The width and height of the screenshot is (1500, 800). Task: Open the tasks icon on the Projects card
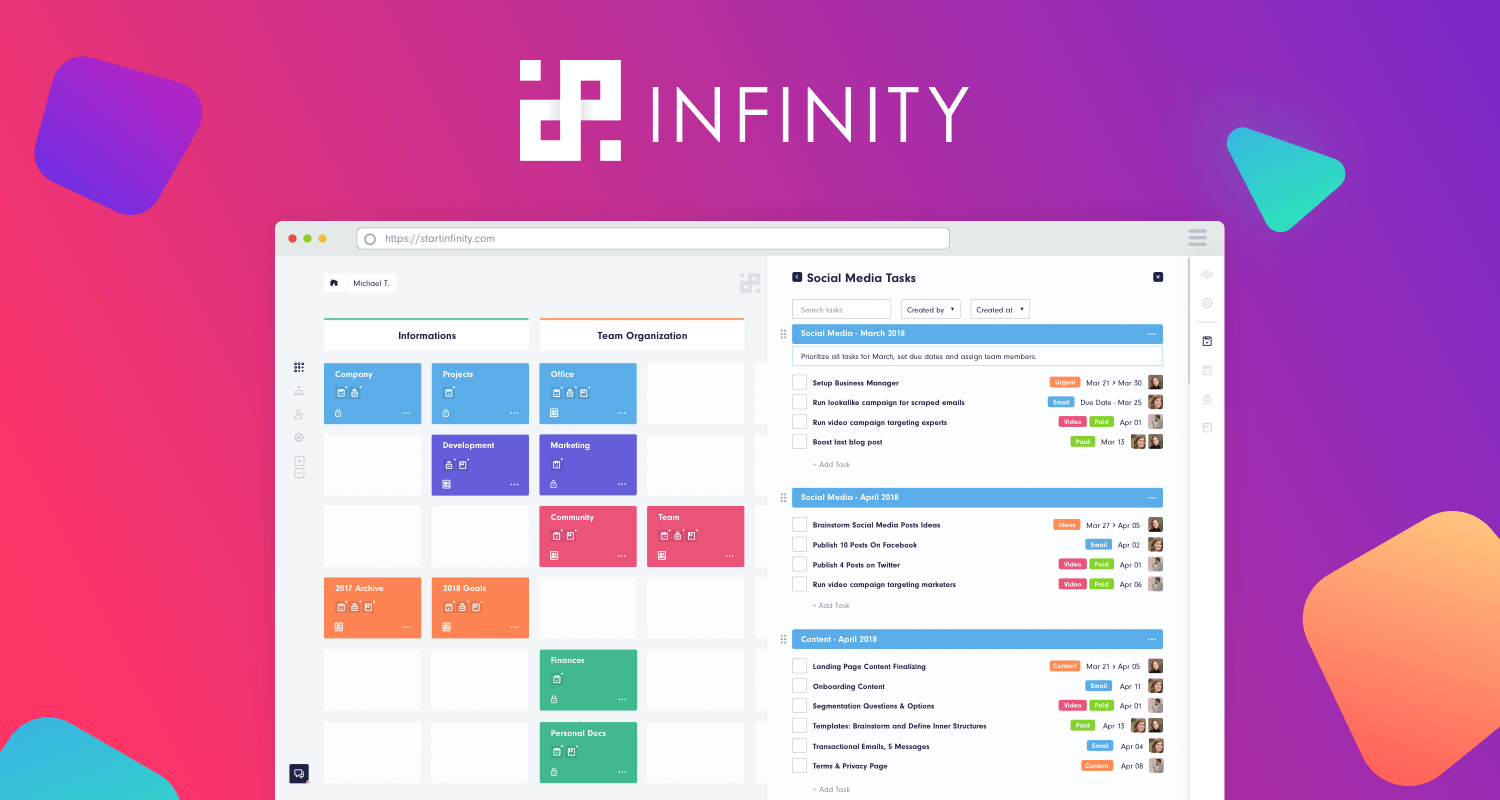point(448,393)
